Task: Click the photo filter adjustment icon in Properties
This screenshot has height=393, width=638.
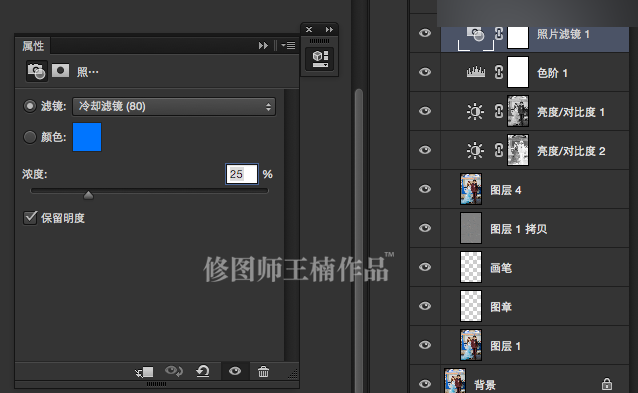Action: coord(37,72)
